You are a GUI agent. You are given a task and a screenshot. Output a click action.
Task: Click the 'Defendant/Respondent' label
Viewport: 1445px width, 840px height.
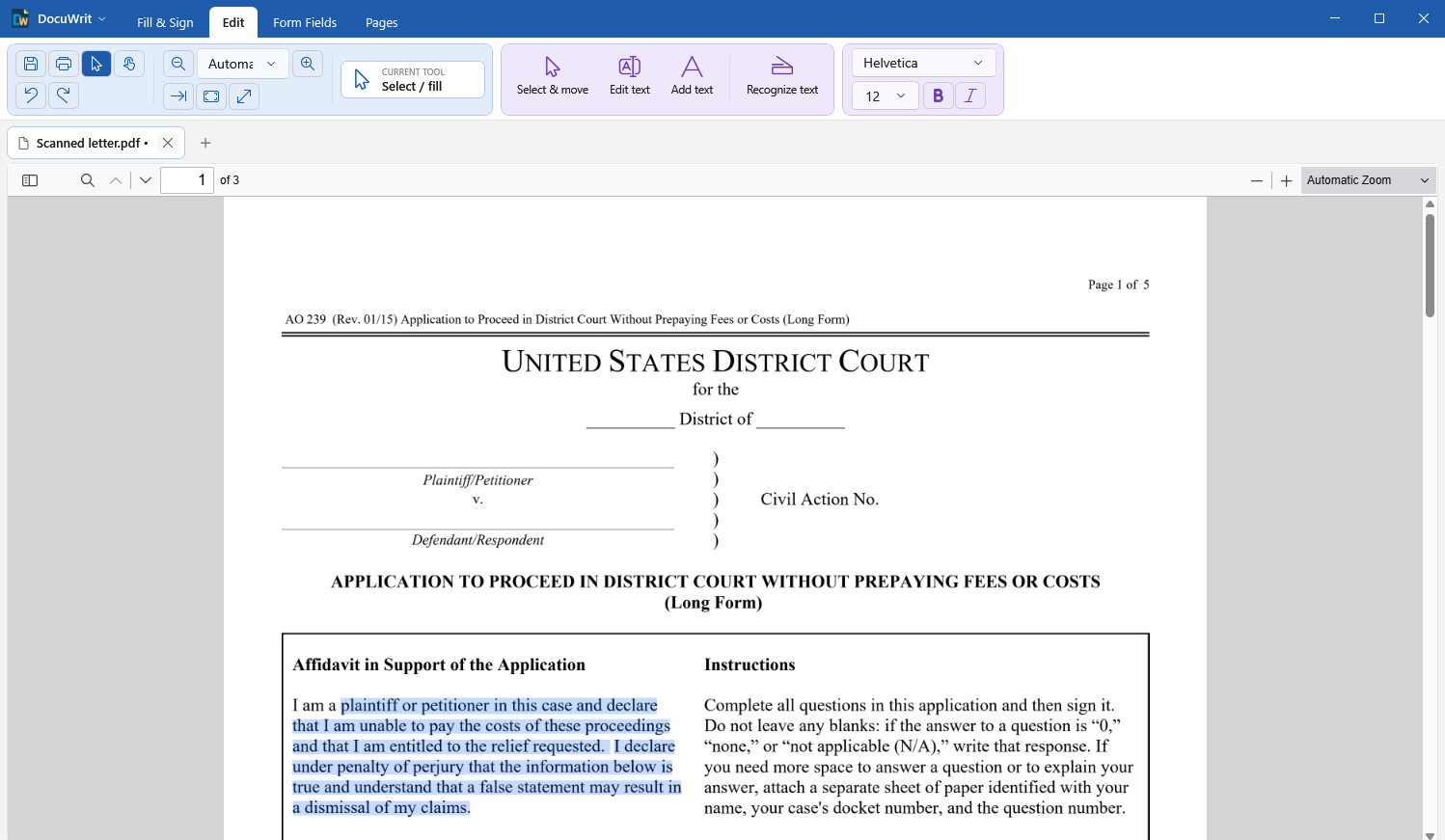[477, 540]
